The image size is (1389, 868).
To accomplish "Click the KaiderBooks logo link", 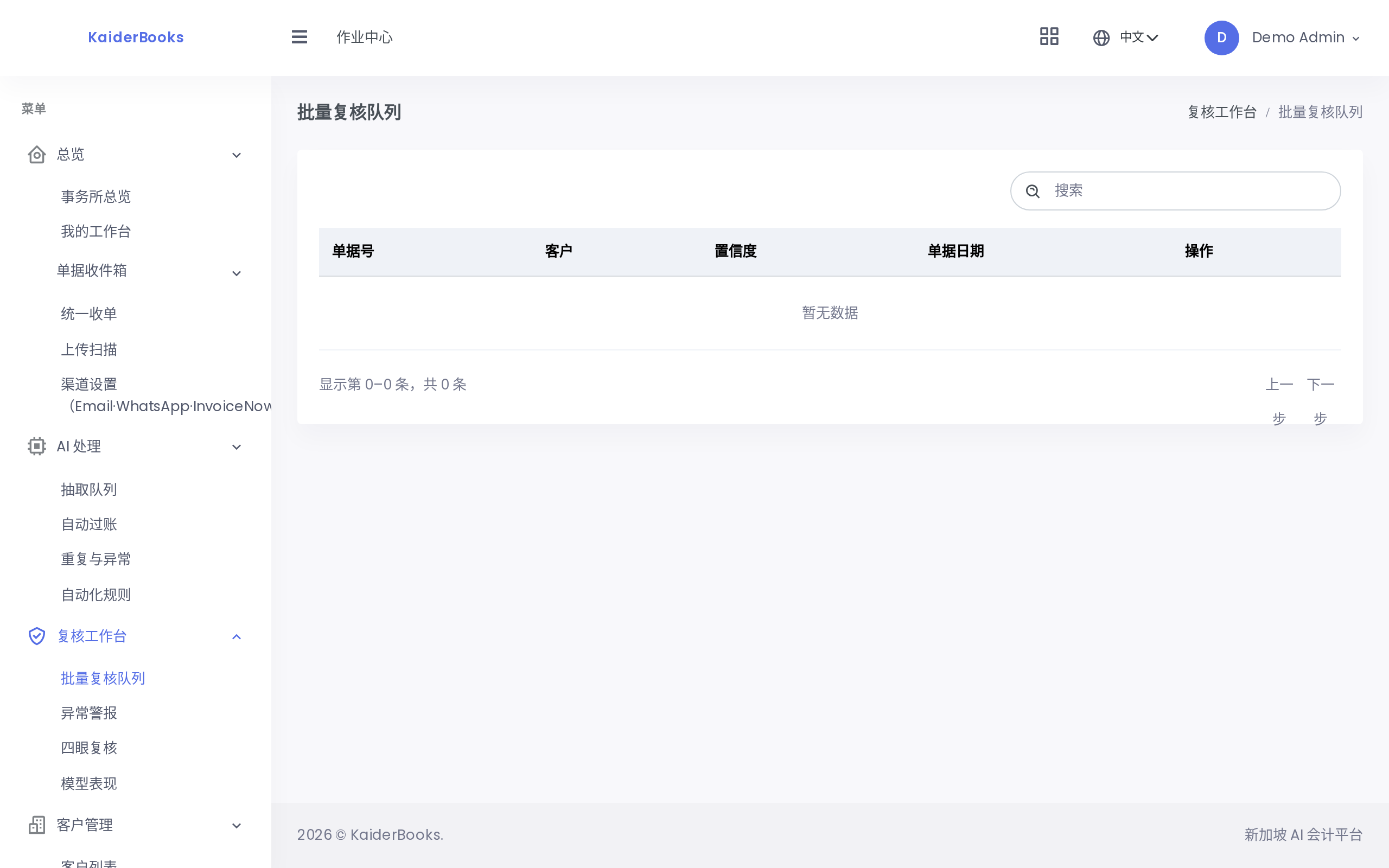I will coord(136,37).
